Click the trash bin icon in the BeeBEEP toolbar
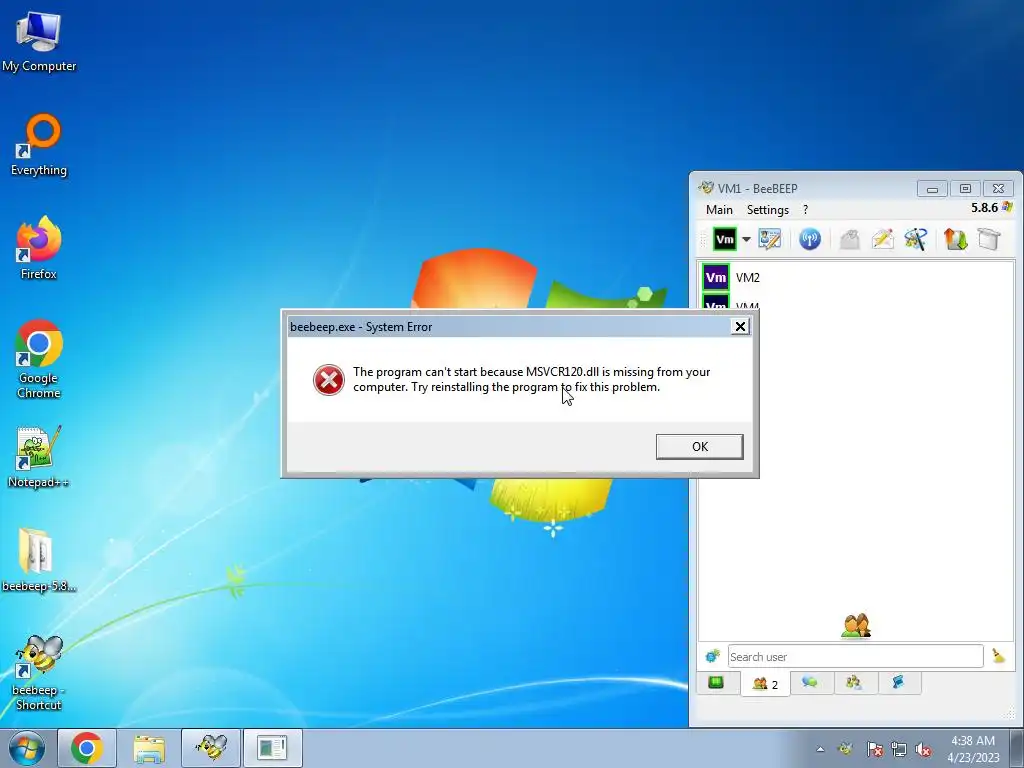Viewport: 1024px width, 768px height. [989, 239]
